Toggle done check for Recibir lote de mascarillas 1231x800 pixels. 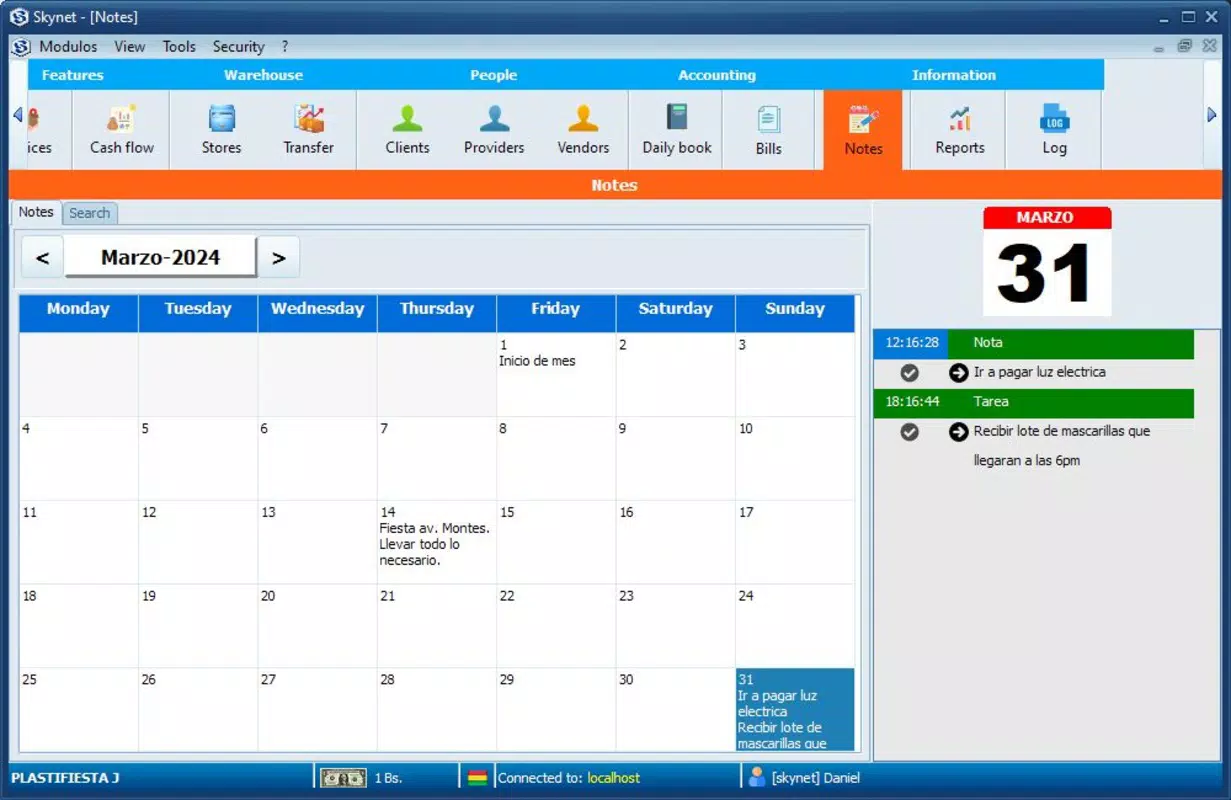pos(909,432)
